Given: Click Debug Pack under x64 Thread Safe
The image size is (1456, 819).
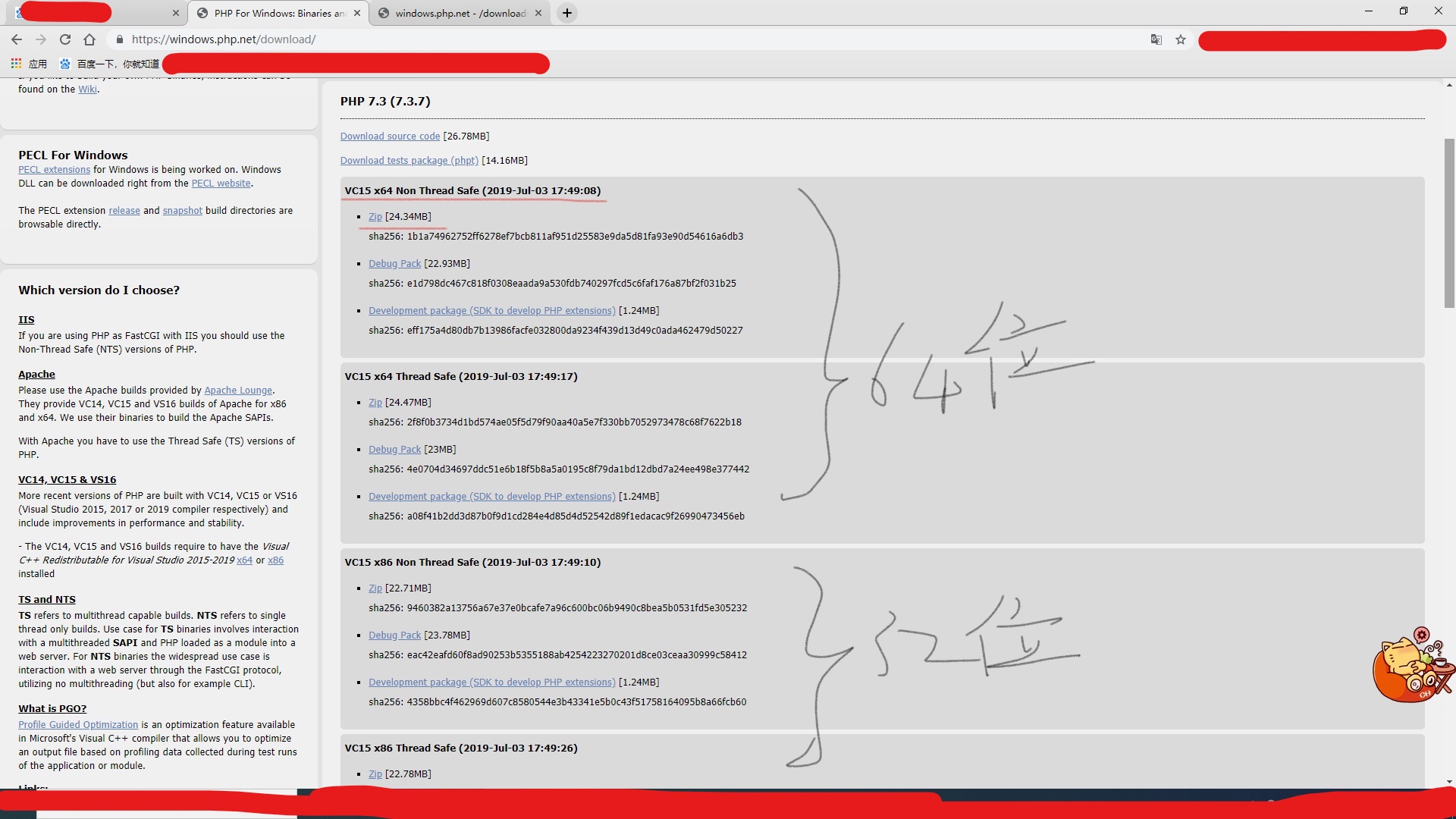Looking at the screenshot, I should click(x=394, y=450).
